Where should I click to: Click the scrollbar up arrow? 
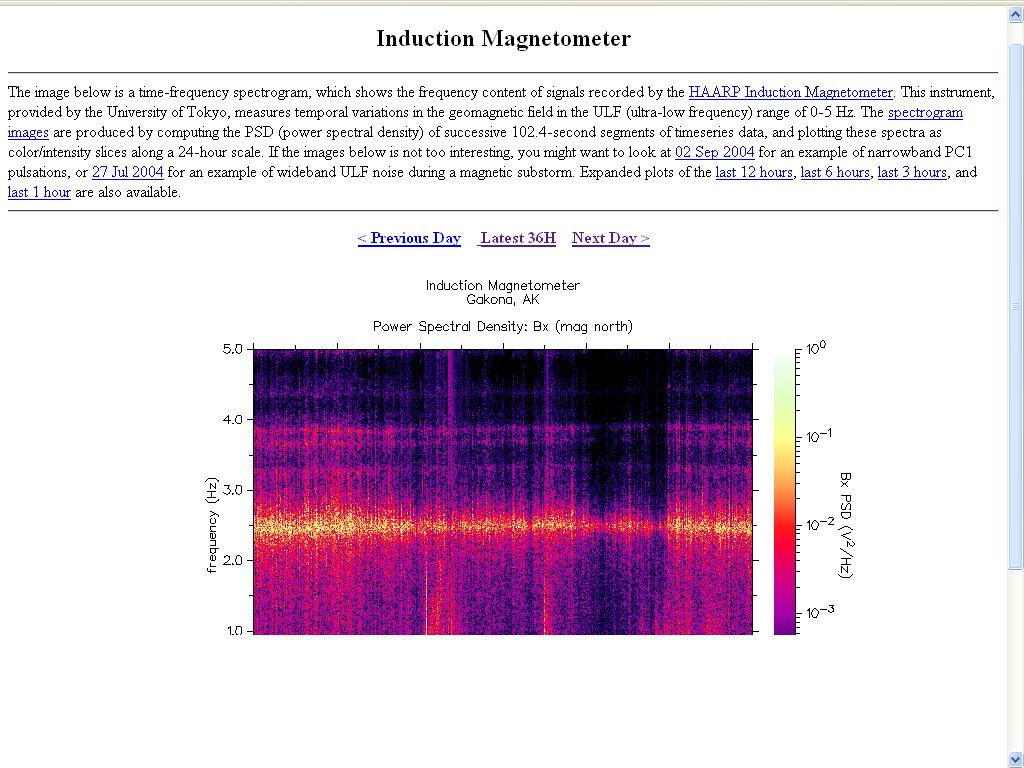(x=1016, y=14)
